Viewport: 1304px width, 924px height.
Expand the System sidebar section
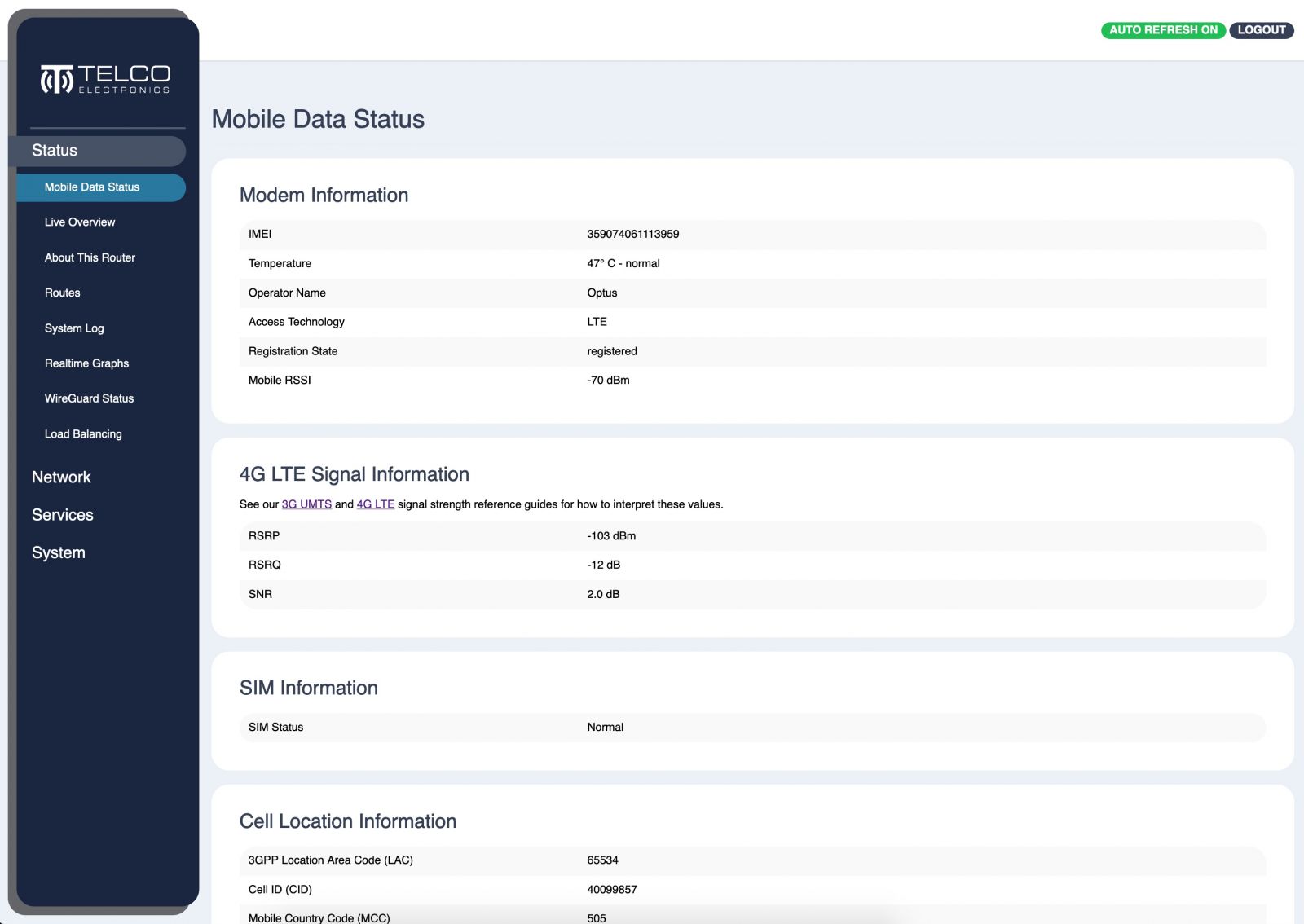(59, 552)
